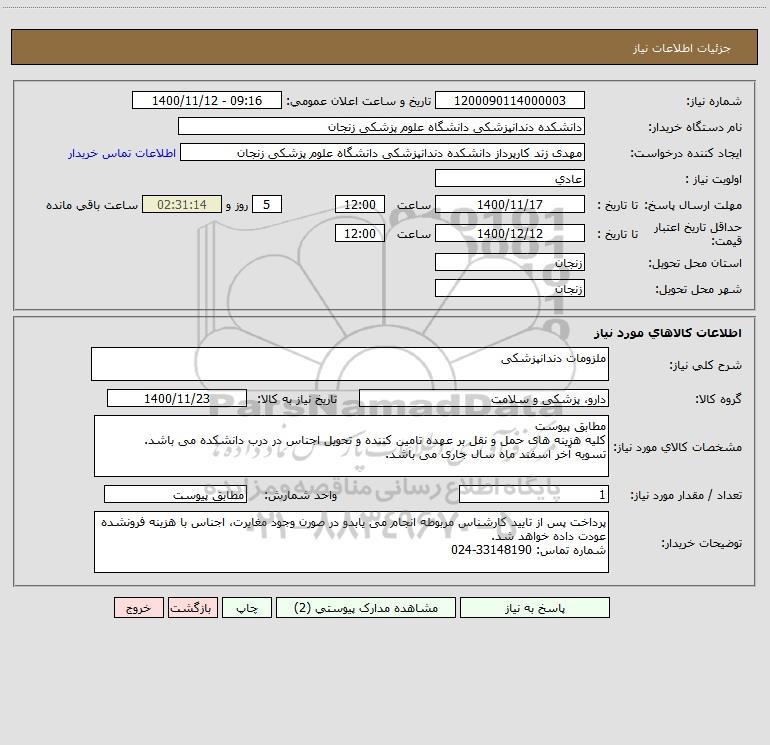Click the تاریخ و ساعت اعلان عمومی label
The width and height of the screenshot is (770, 745).
(x=358, y=101)
